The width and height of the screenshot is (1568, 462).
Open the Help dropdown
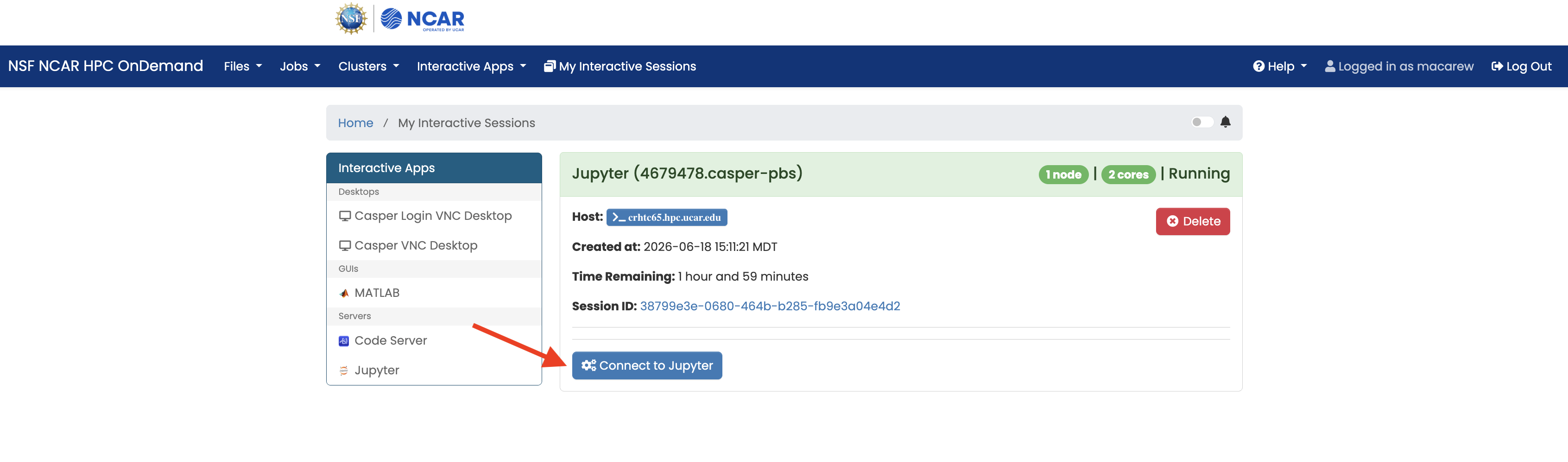[1279, 66]
